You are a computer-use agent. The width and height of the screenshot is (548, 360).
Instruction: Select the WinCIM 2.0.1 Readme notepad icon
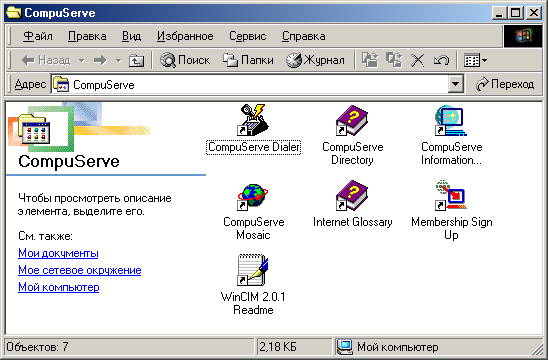click(x=253, y=270)
